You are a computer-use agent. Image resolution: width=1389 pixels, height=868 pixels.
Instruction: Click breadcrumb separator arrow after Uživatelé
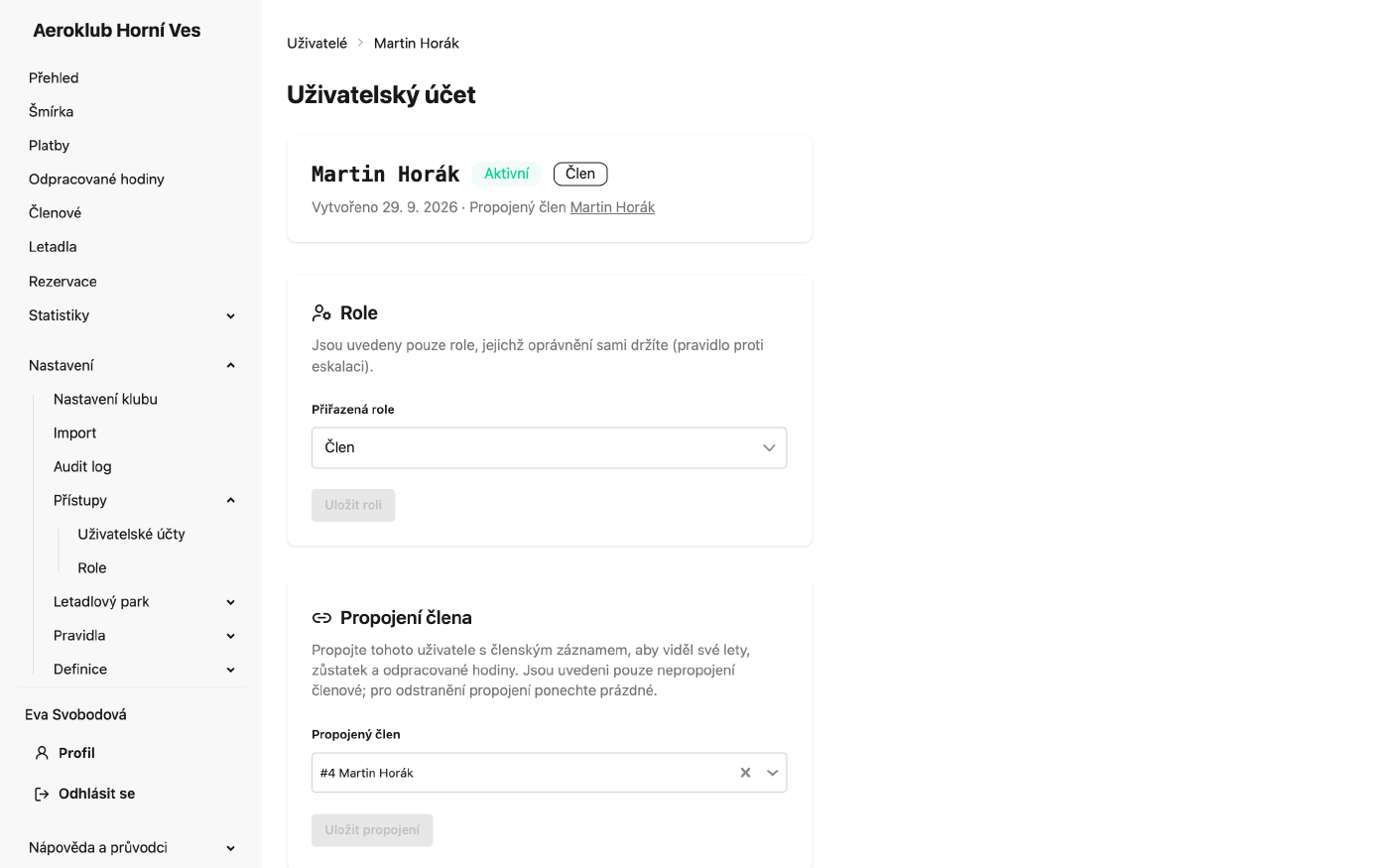(x=361, y=43)
